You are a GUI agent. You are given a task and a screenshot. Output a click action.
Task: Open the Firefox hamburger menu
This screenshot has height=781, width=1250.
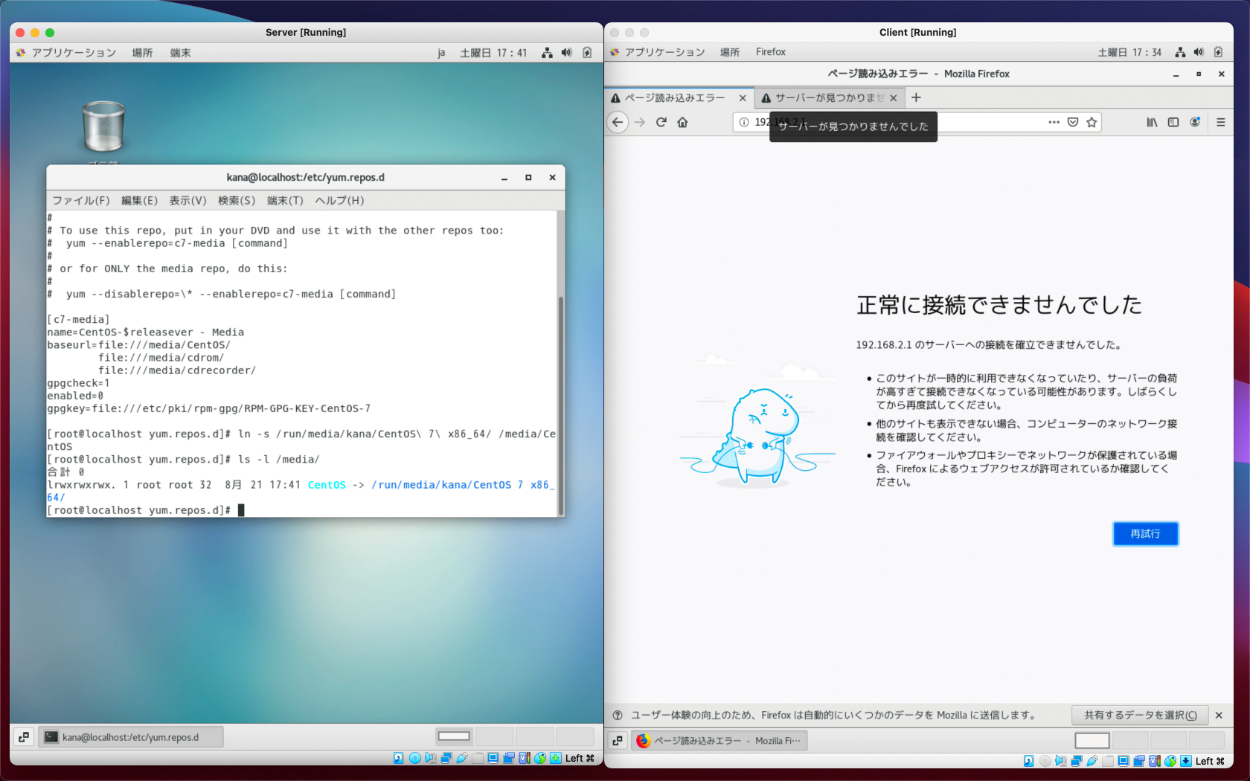(x=1220, y=122)
